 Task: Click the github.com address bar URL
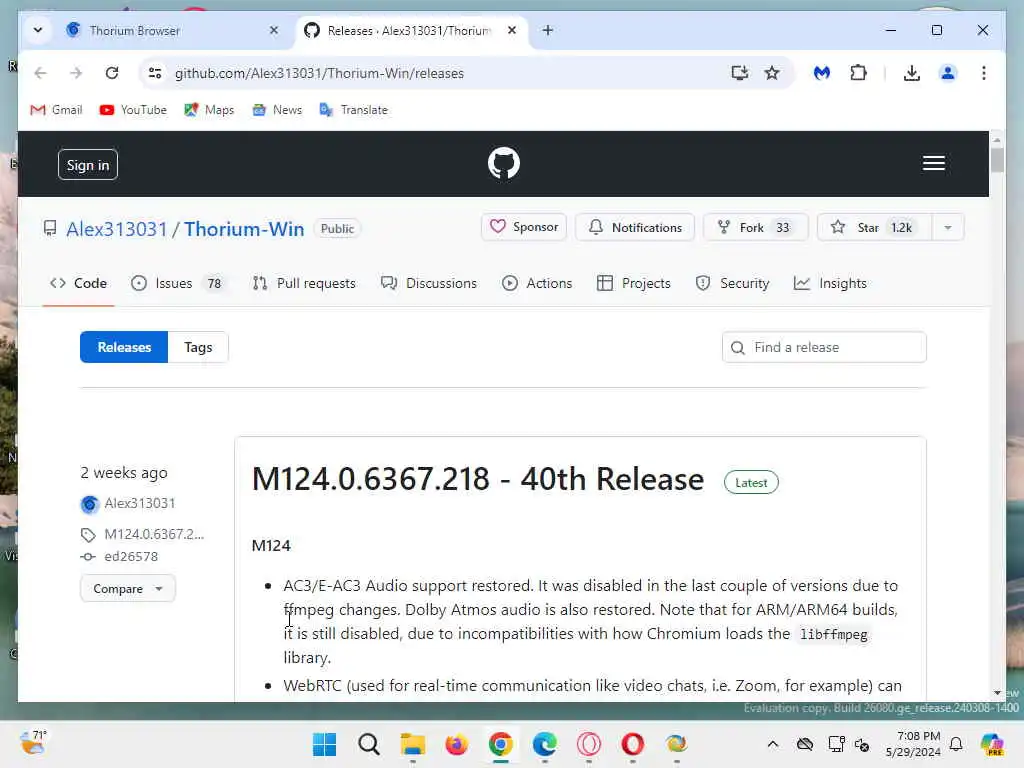[x=319, y=73]
